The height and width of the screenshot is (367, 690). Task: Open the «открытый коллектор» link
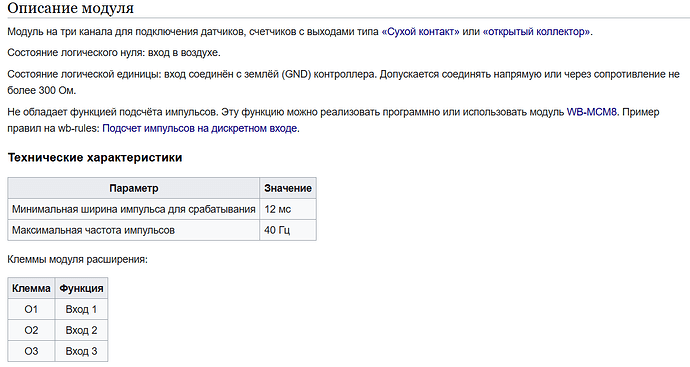tap(537, 32)
